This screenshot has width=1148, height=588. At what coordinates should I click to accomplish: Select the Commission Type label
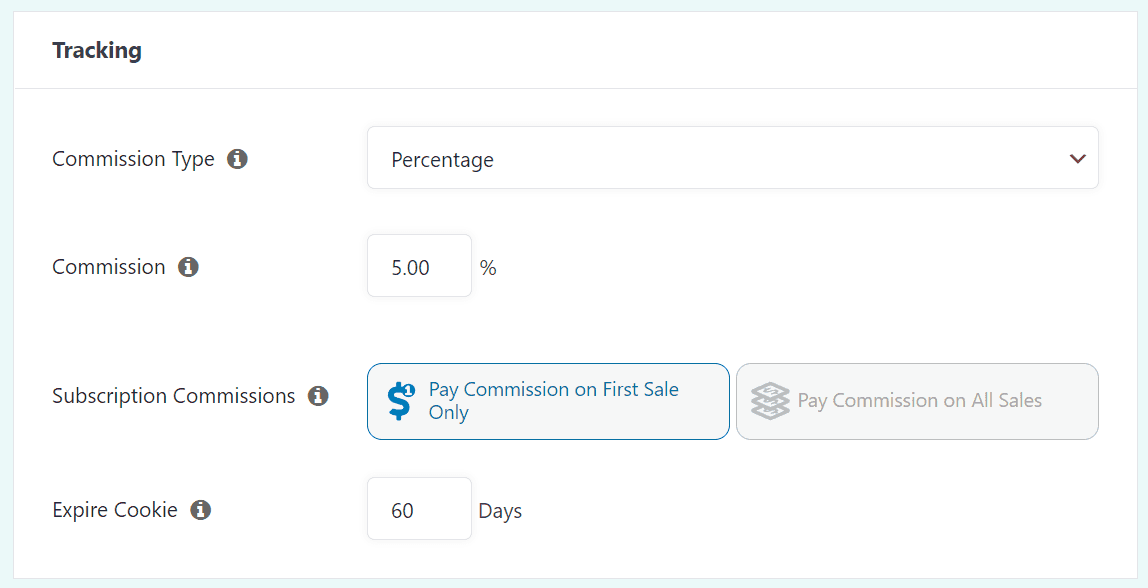(133, 158)
